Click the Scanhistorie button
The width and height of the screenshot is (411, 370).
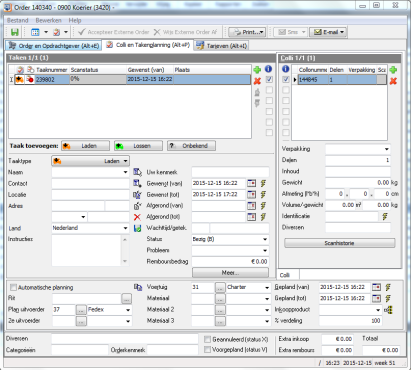pyautogui.click(x=339, y=243)
